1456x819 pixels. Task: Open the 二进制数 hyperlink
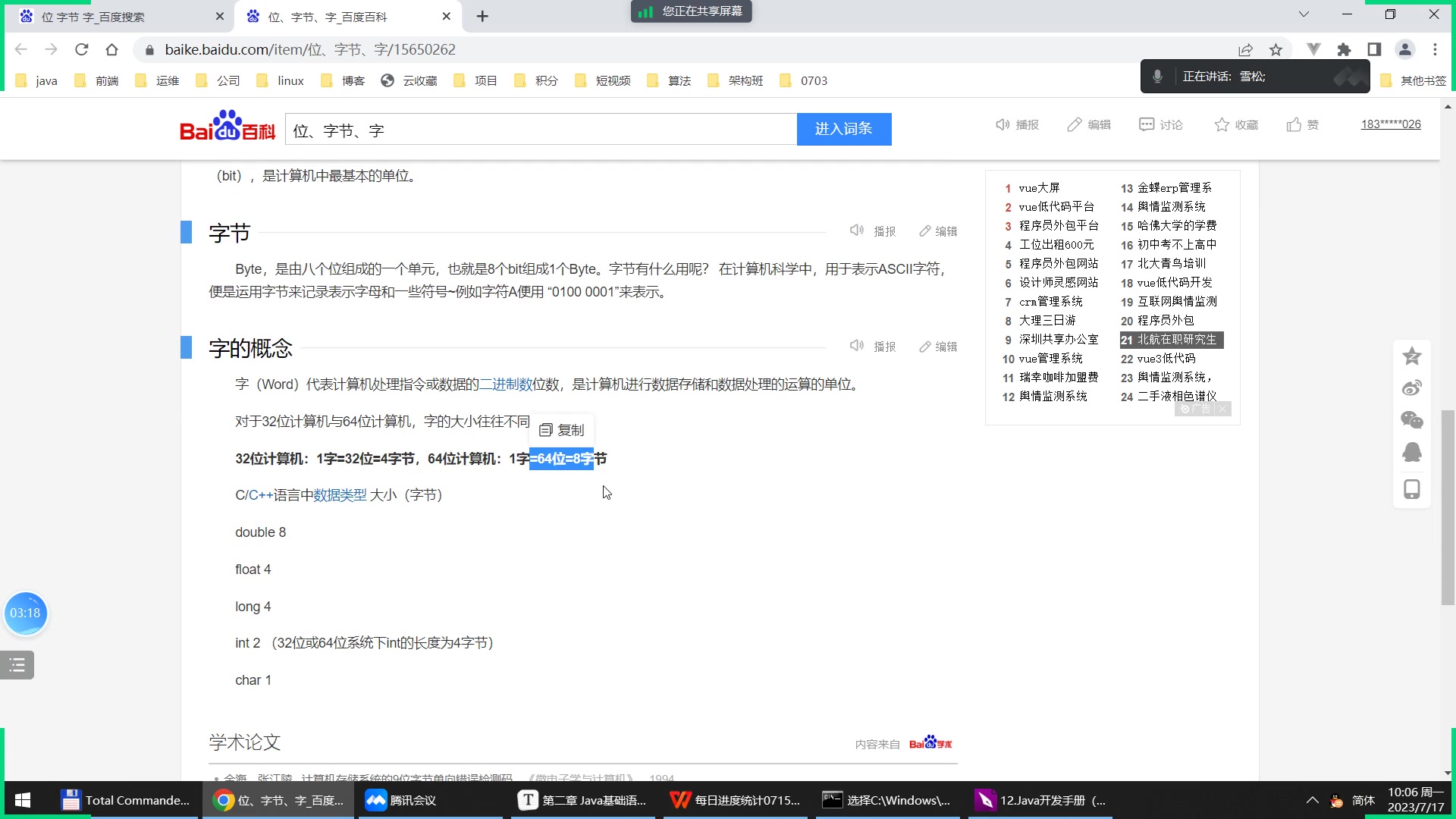click(506, 384)
